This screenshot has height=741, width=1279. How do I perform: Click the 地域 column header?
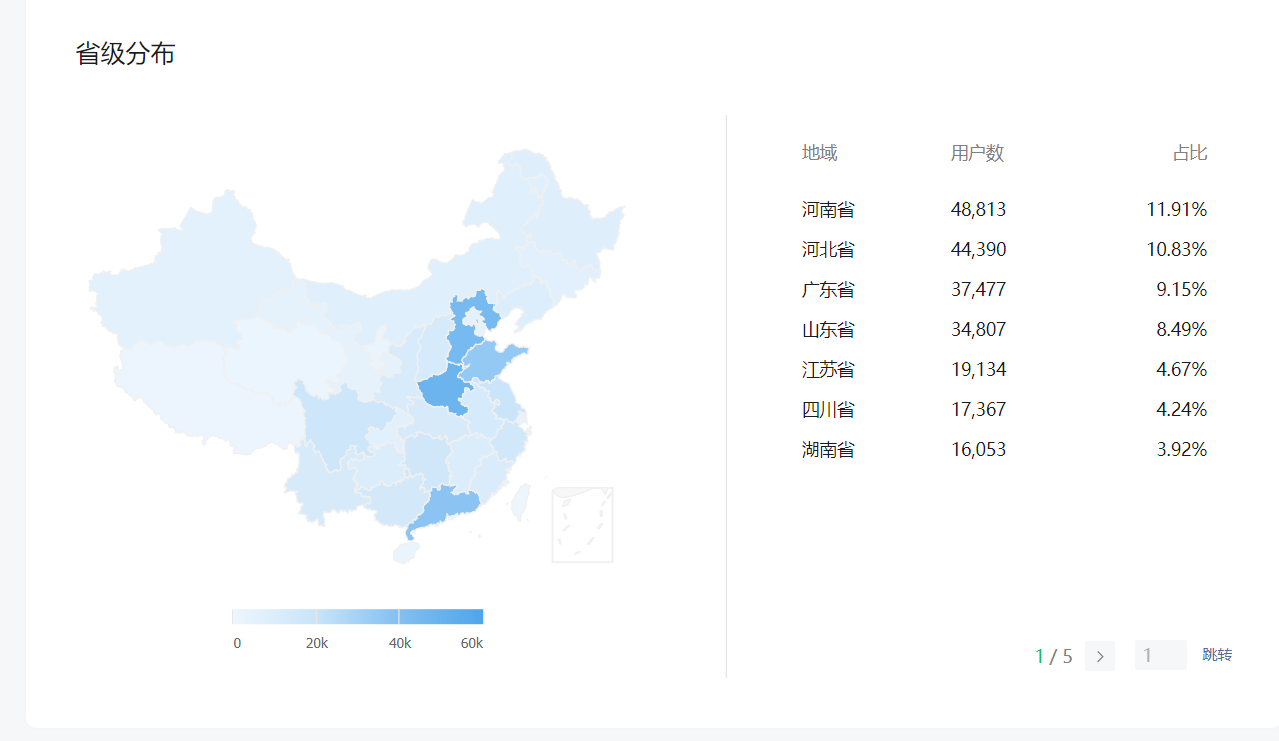point(819,153)
